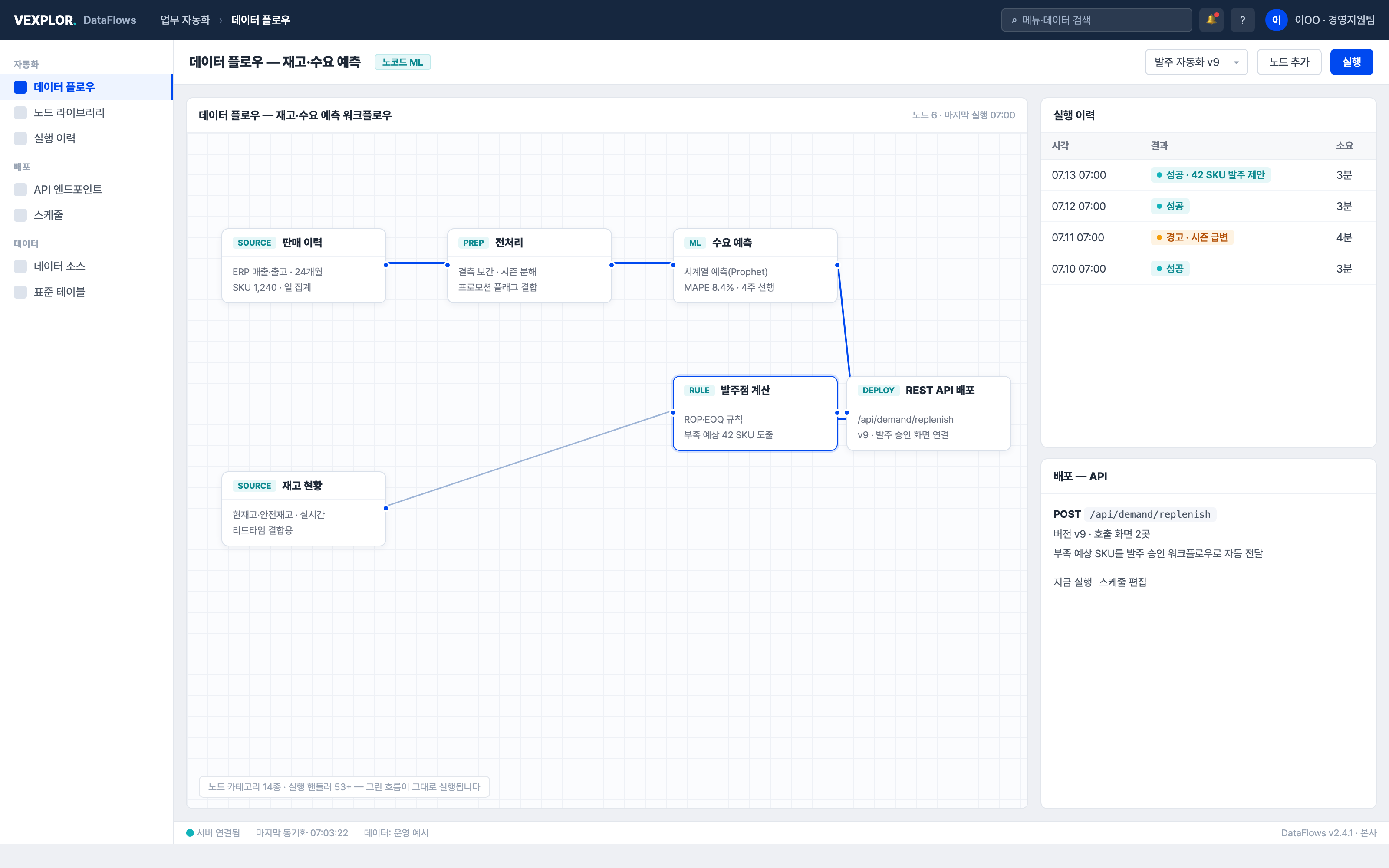Click the 노드 추가 button
The image size is (1389, 868).
1289,62
